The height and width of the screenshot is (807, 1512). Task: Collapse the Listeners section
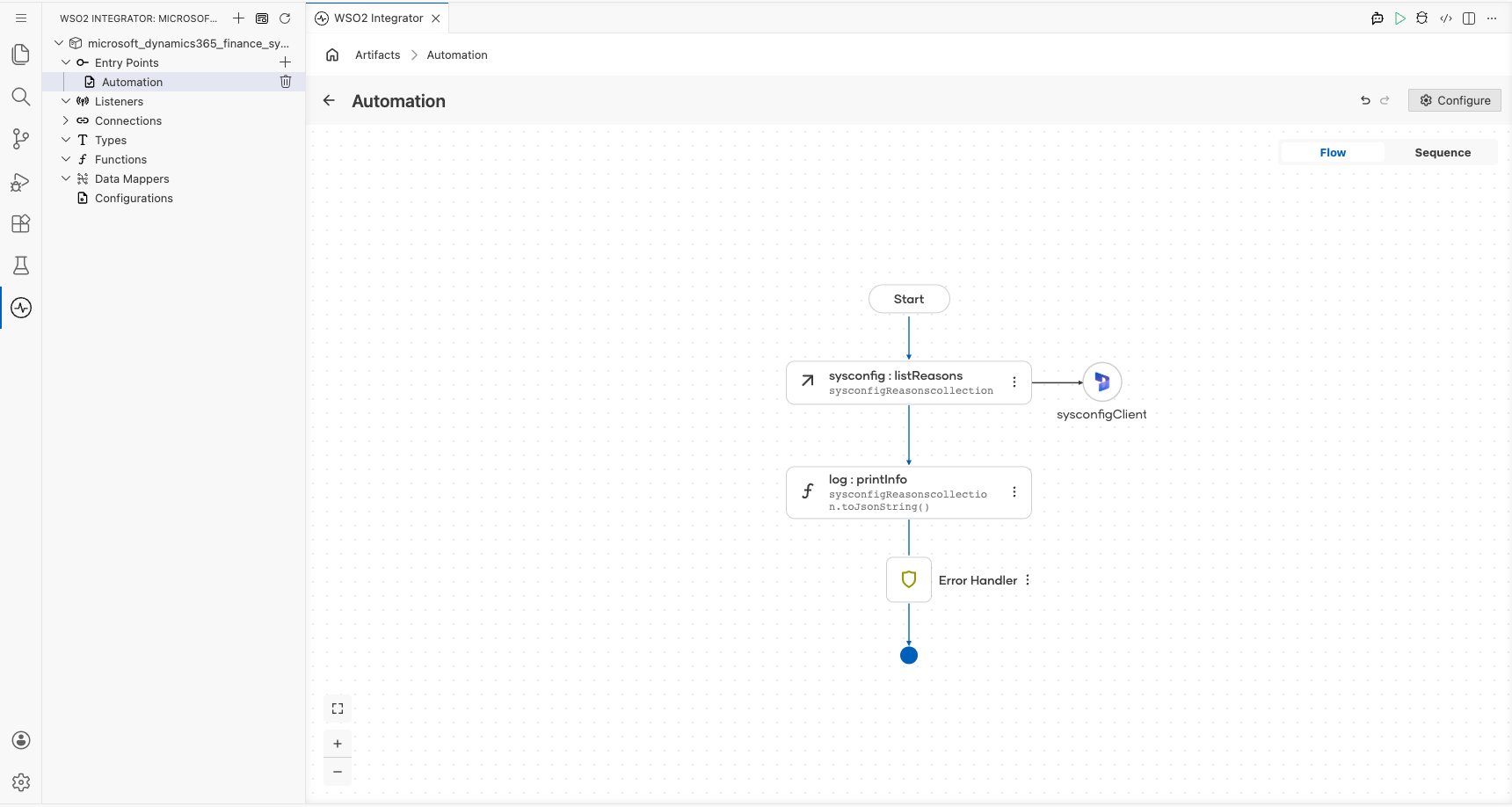coord(66,101)
